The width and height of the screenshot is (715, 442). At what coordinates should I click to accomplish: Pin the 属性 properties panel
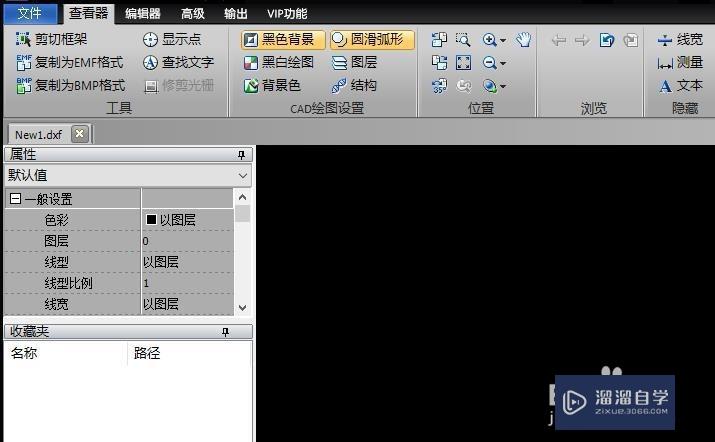[x=242, y=155]
